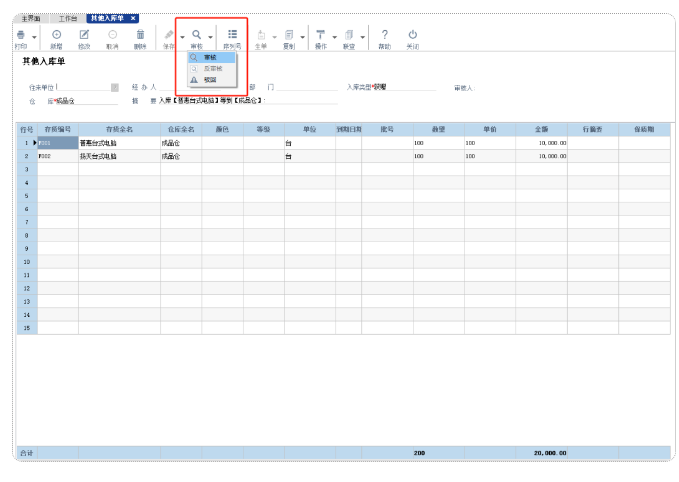679x482 pixels.
Task: Expand the dropdown arrow beside 复制
Action: point(302,37)
